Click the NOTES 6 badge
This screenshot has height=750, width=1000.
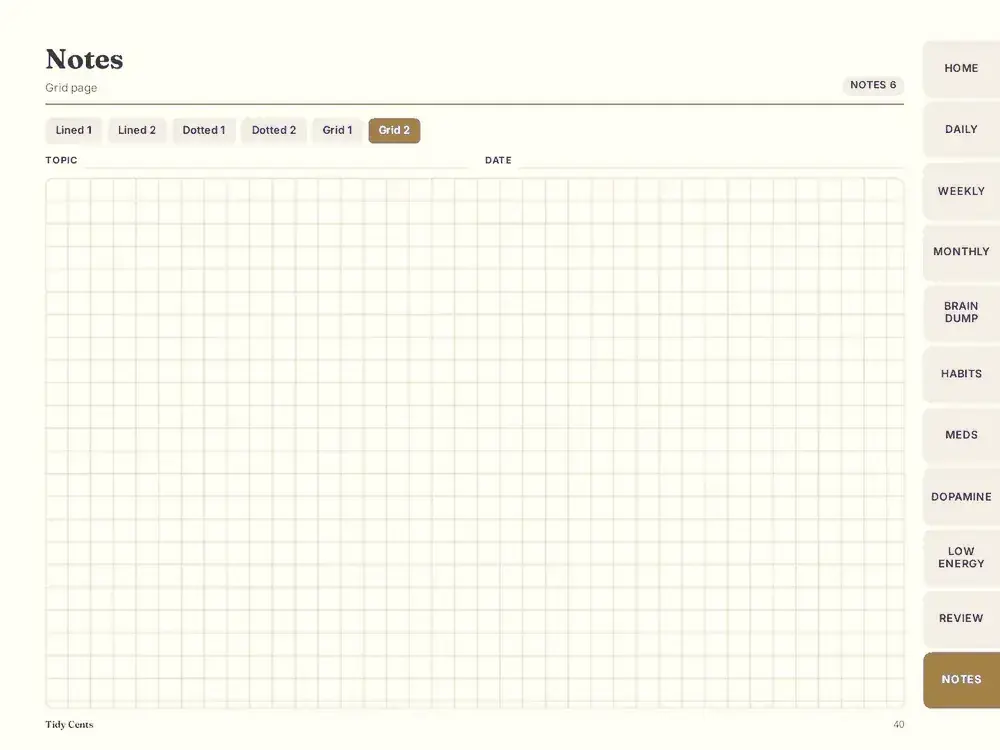click(x=873, y=85)
